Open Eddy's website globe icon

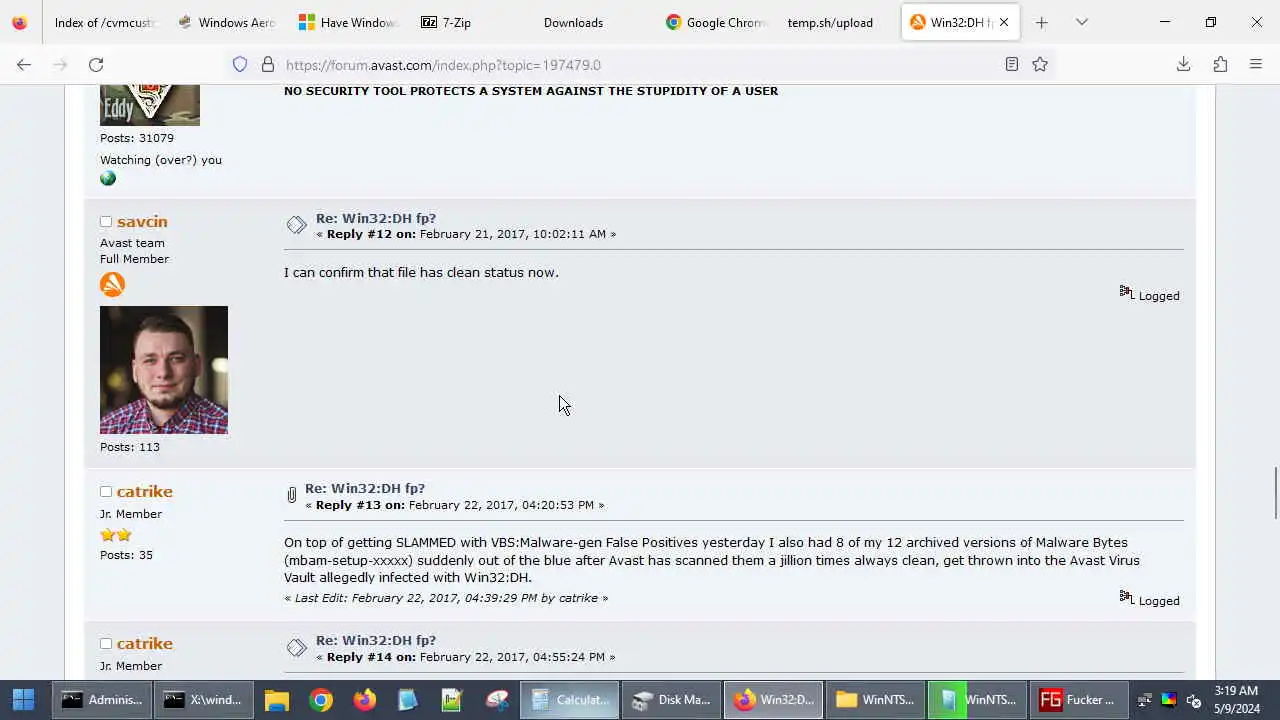coord(108,178)
